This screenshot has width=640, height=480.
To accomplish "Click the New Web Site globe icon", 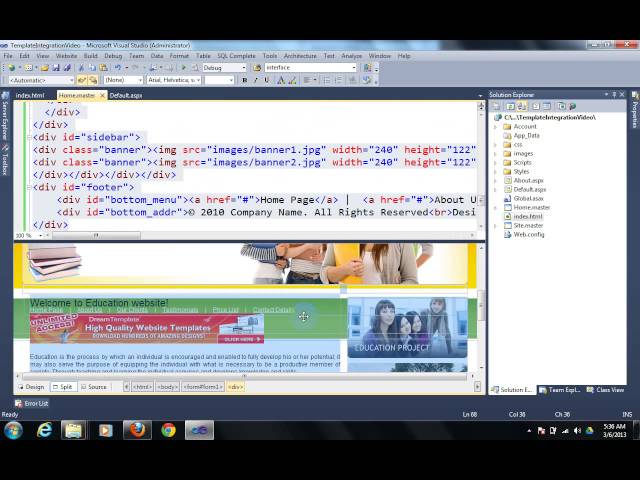I will click(11, 68).
